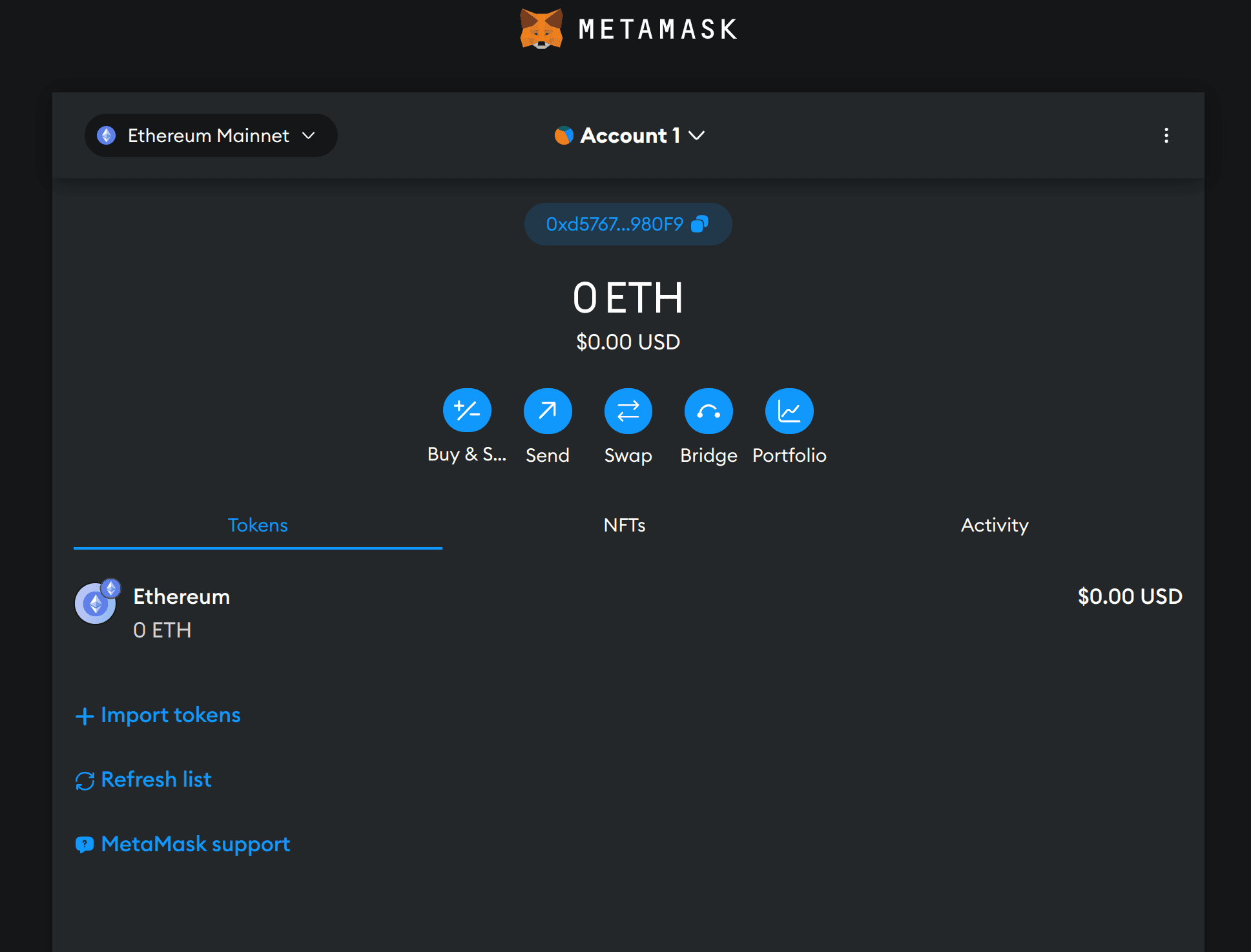Click the MetaMask fox logo

[541, 28]
